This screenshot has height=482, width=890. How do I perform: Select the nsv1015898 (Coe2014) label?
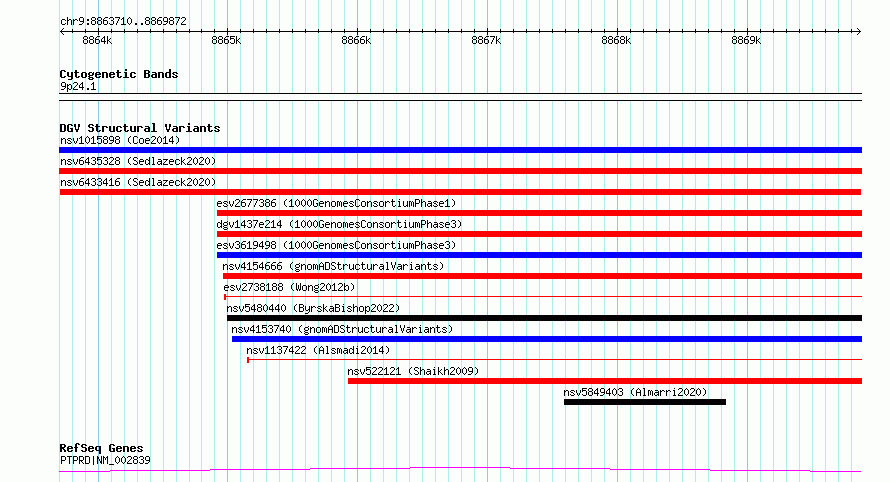[x=120, y=140]
